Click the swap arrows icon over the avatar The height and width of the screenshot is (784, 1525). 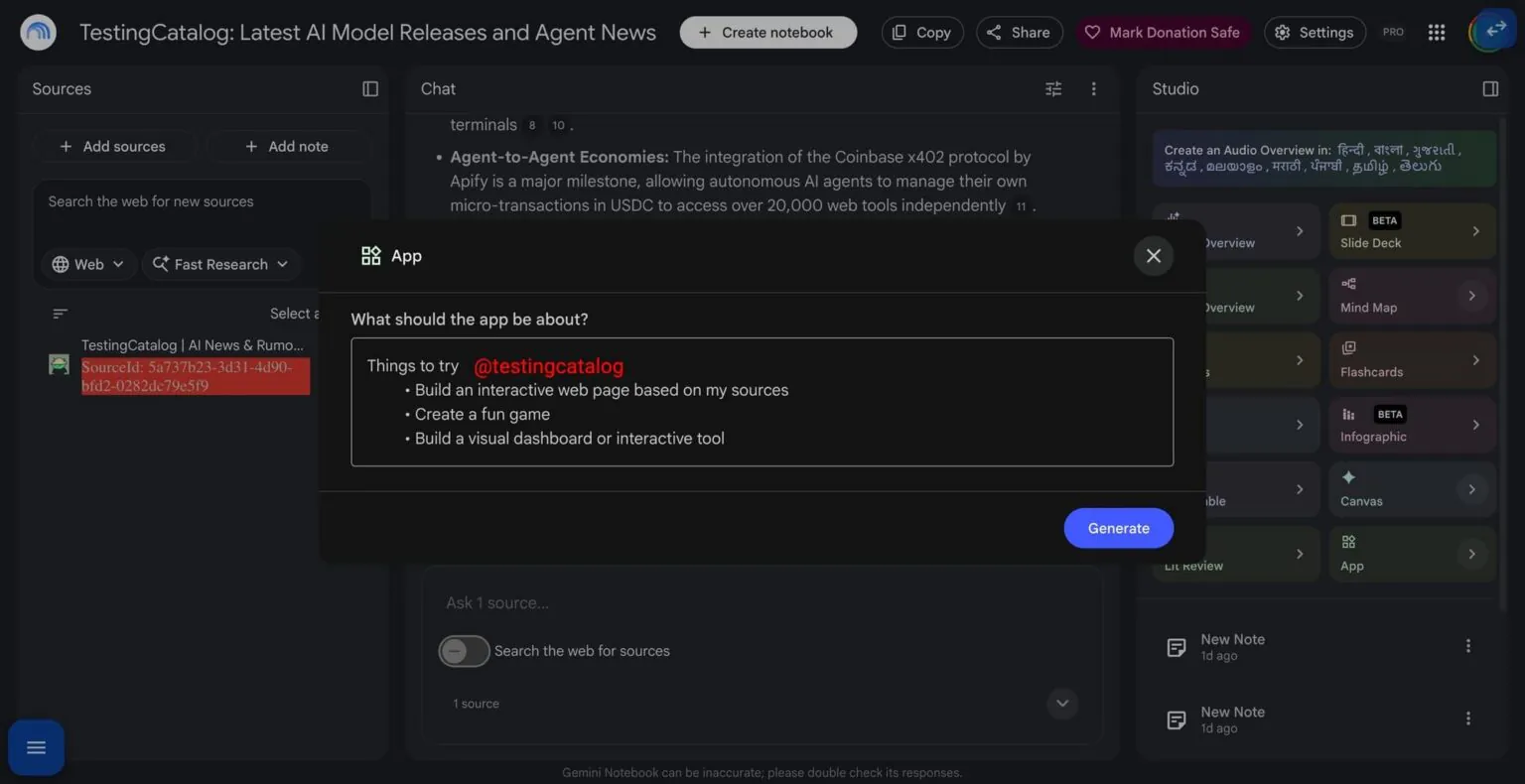pyautogui.click(x=1496, y=29)
